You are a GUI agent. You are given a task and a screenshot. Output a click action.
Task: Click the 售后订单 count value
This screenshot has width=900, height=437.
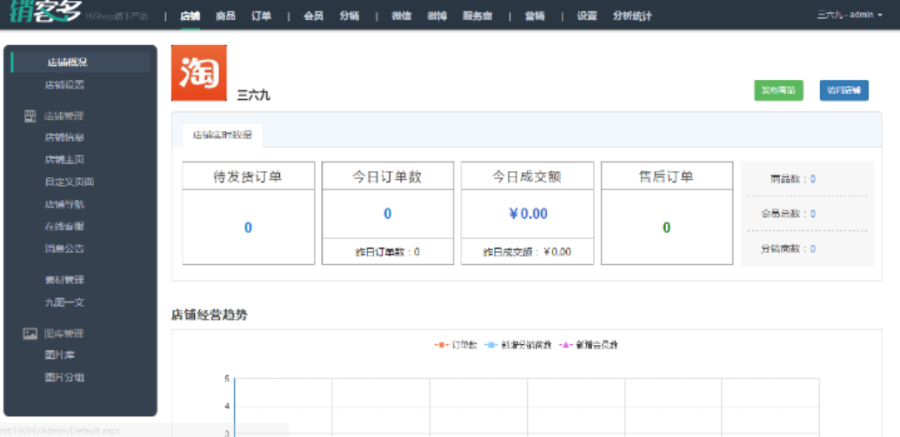pyautogui.click(x=666, y=228)
